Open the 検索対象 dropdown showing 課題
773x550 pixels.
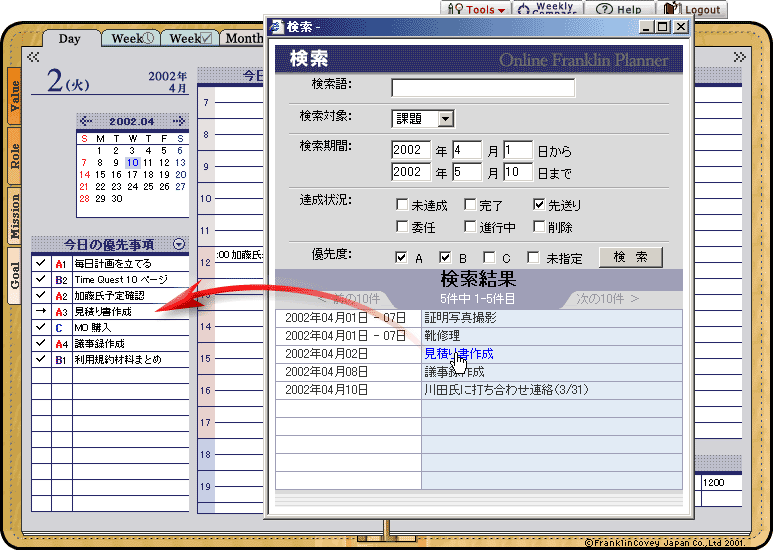[423, 119]
